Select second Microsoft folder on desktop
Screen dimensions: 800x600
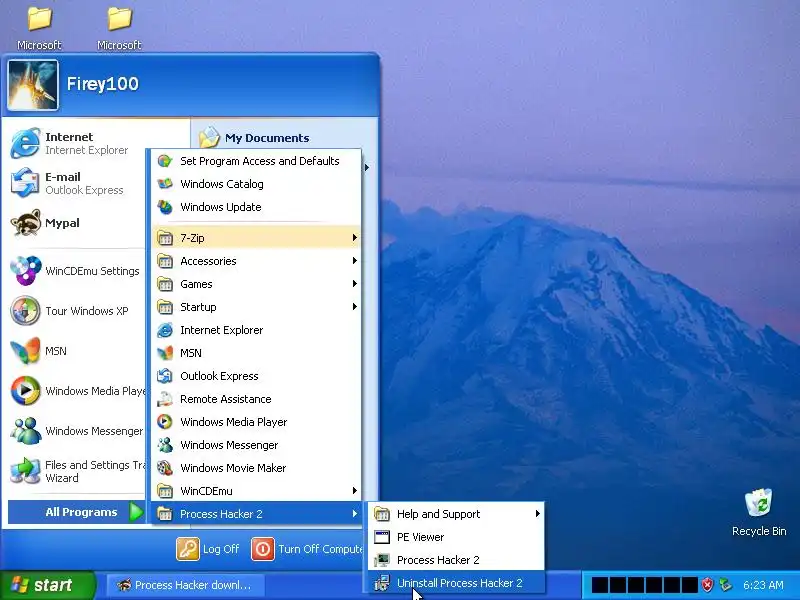[x=119, y=28]
